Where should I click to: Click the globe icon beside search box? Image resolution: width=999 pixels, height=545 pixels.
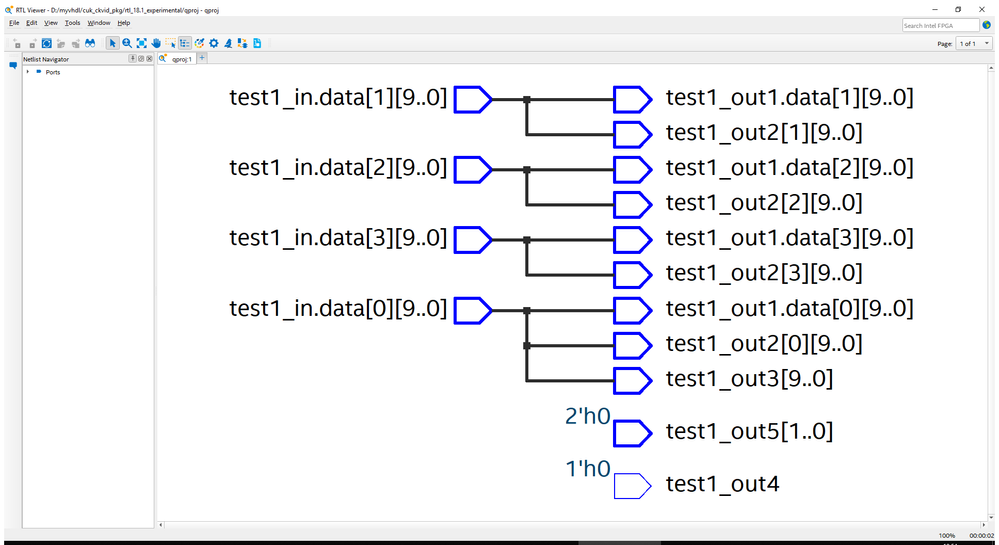987,24
